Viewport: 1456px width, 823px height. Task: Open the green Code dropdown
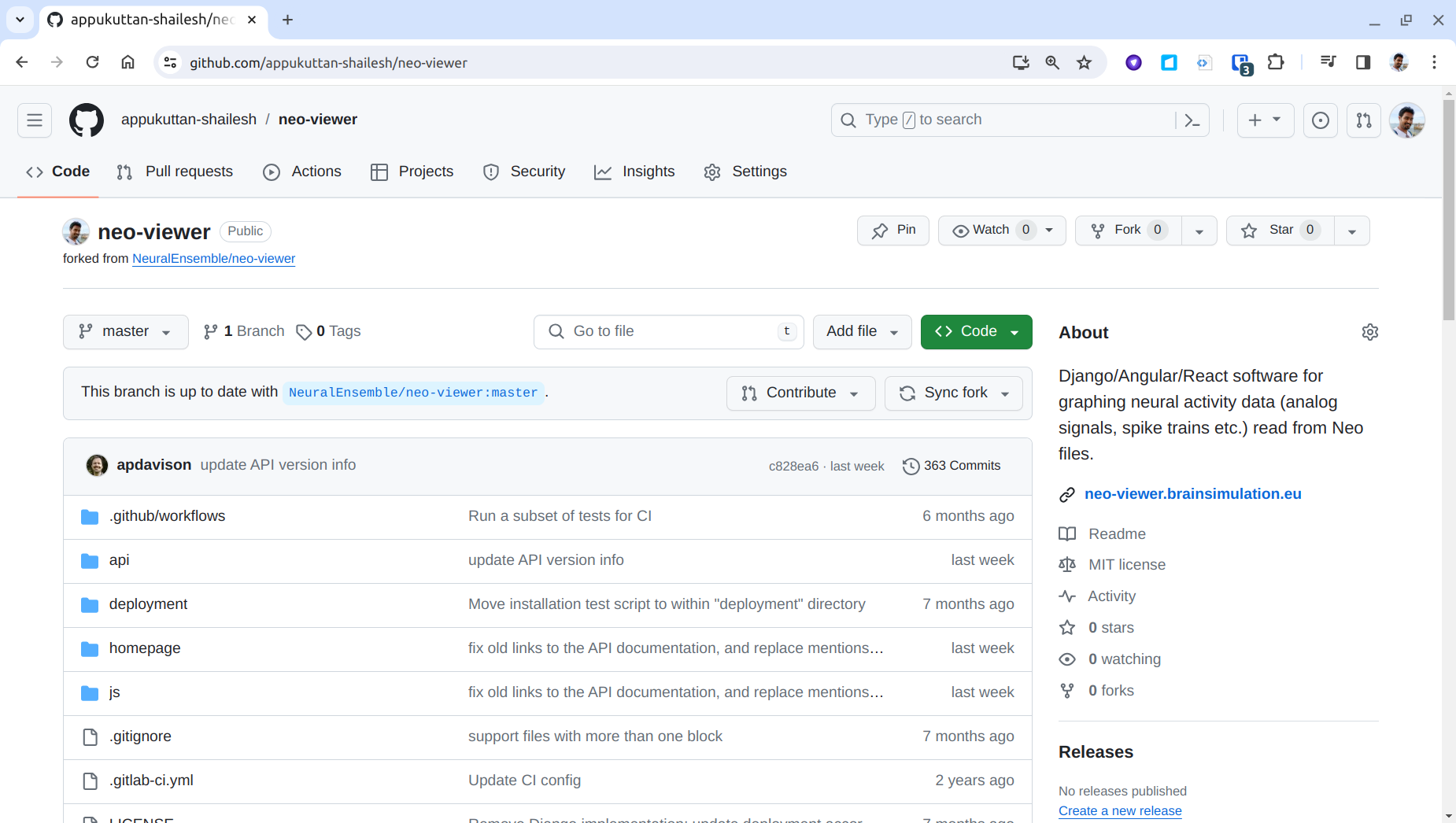click(x=976, y=332)
